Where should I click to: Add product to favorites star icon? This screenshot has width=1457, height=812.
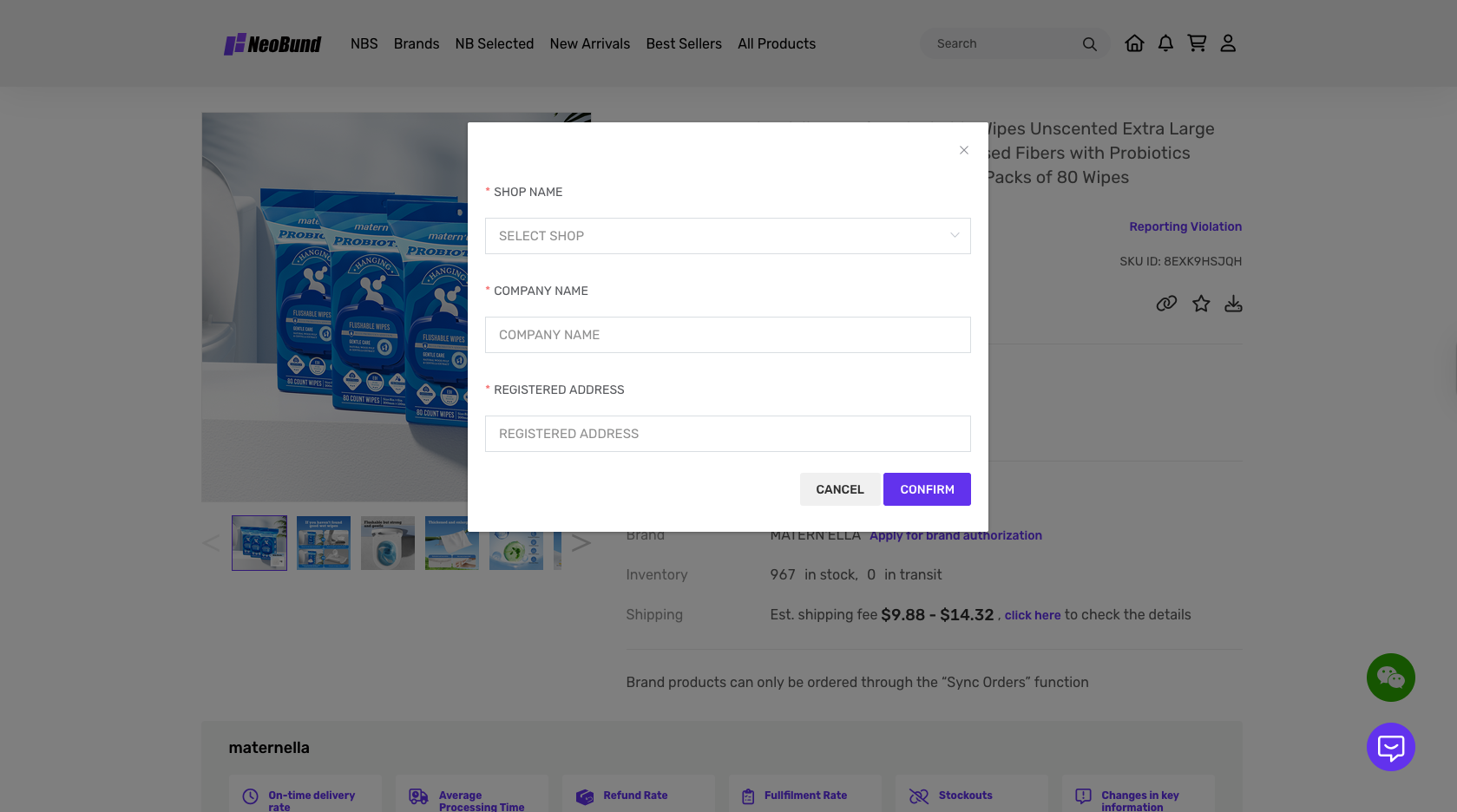click(1201, 304)
